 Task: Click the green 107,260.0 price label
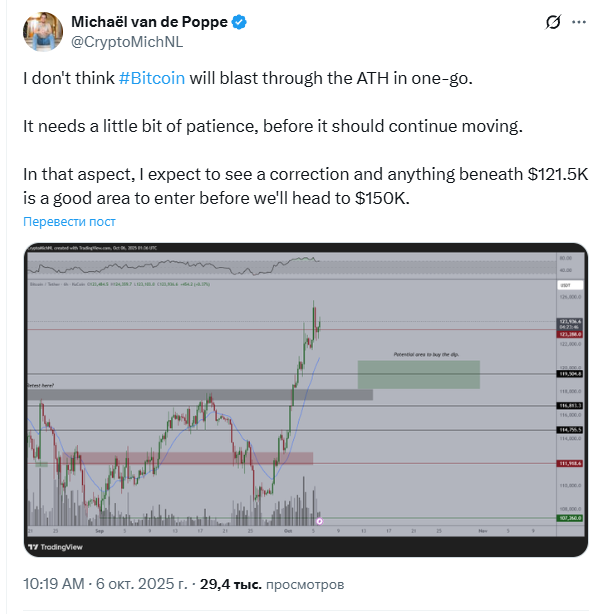570,518
